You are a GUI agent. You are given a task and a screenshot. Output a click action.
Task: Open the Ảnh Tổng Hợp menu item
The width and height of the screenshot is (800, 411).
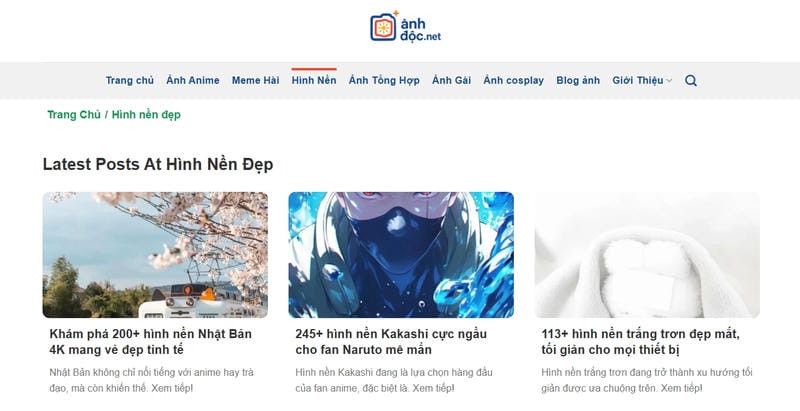click(384, 81)
